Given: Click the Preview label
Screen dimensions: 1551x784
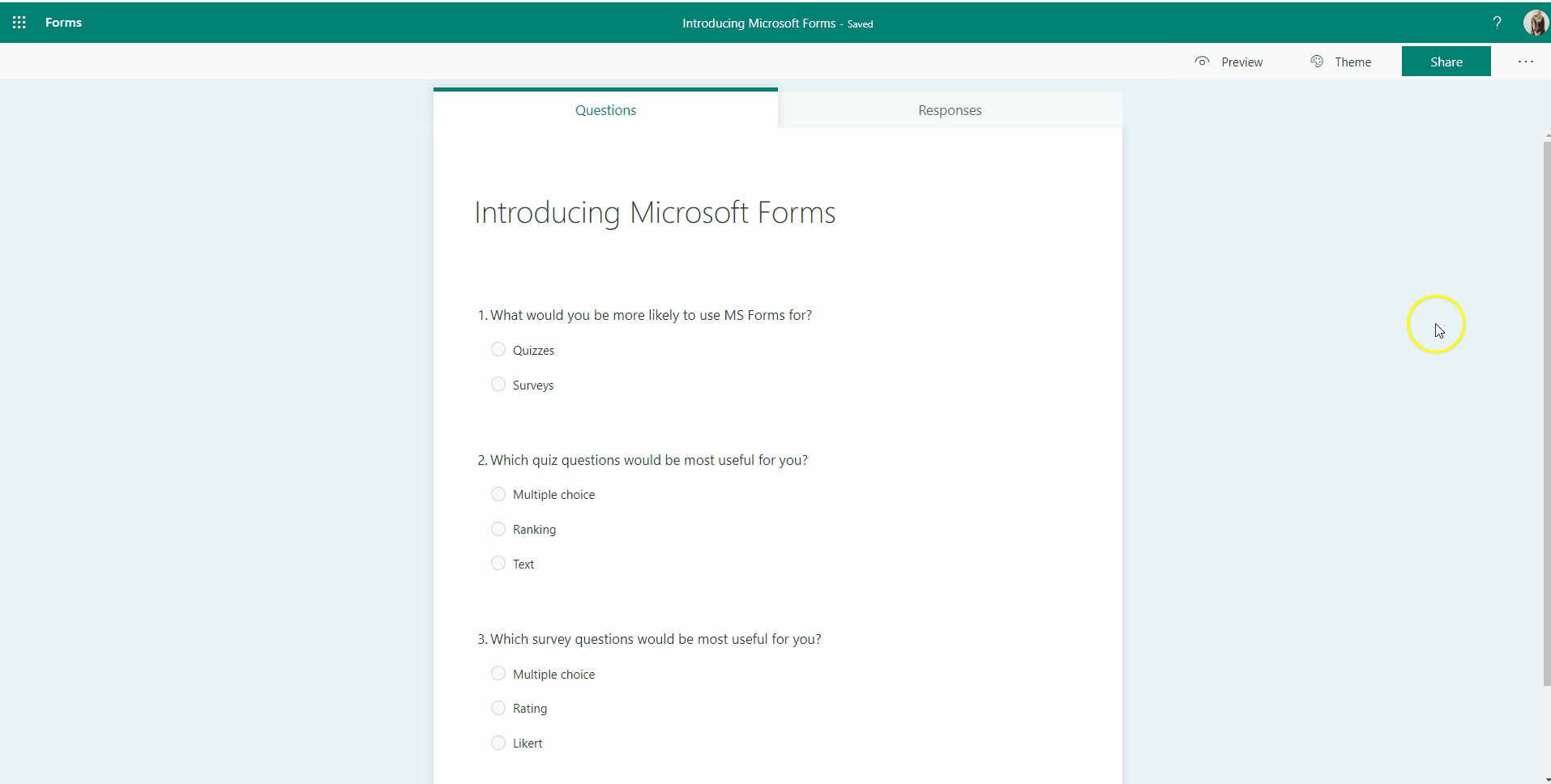Looking at the screenshot, I should click(1241, 62).
